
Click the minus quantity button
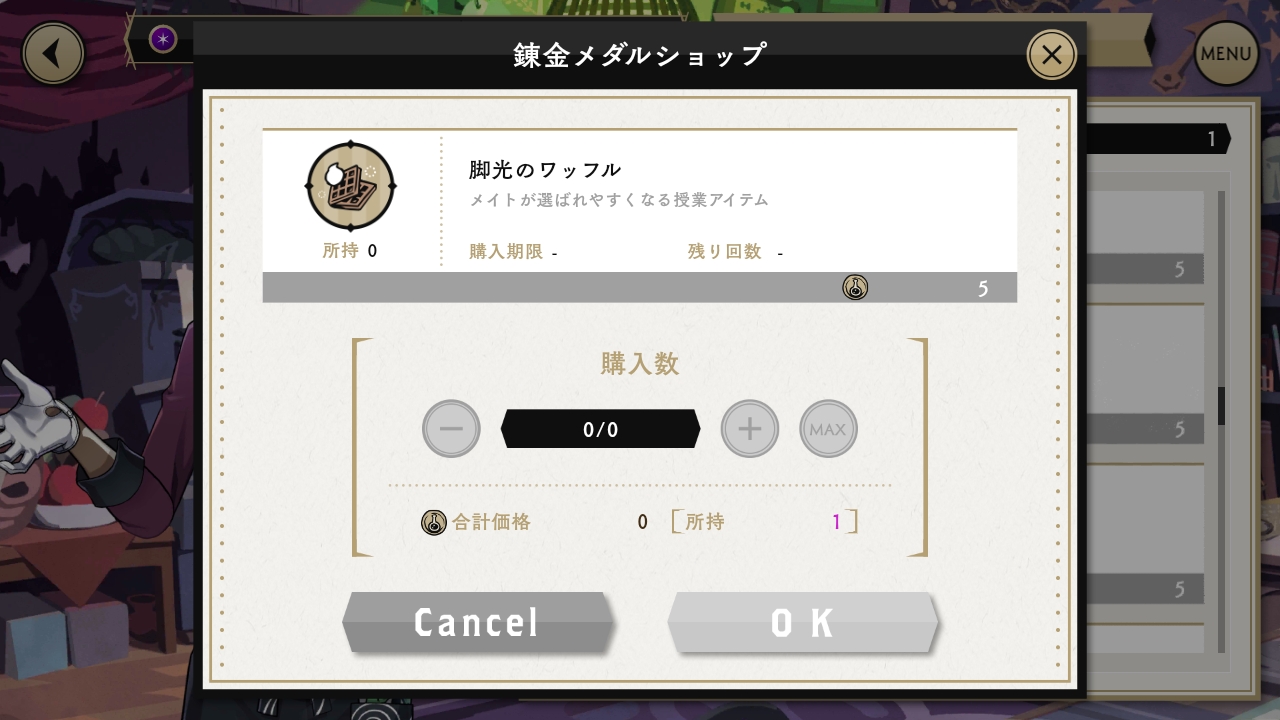click(451, 429)
